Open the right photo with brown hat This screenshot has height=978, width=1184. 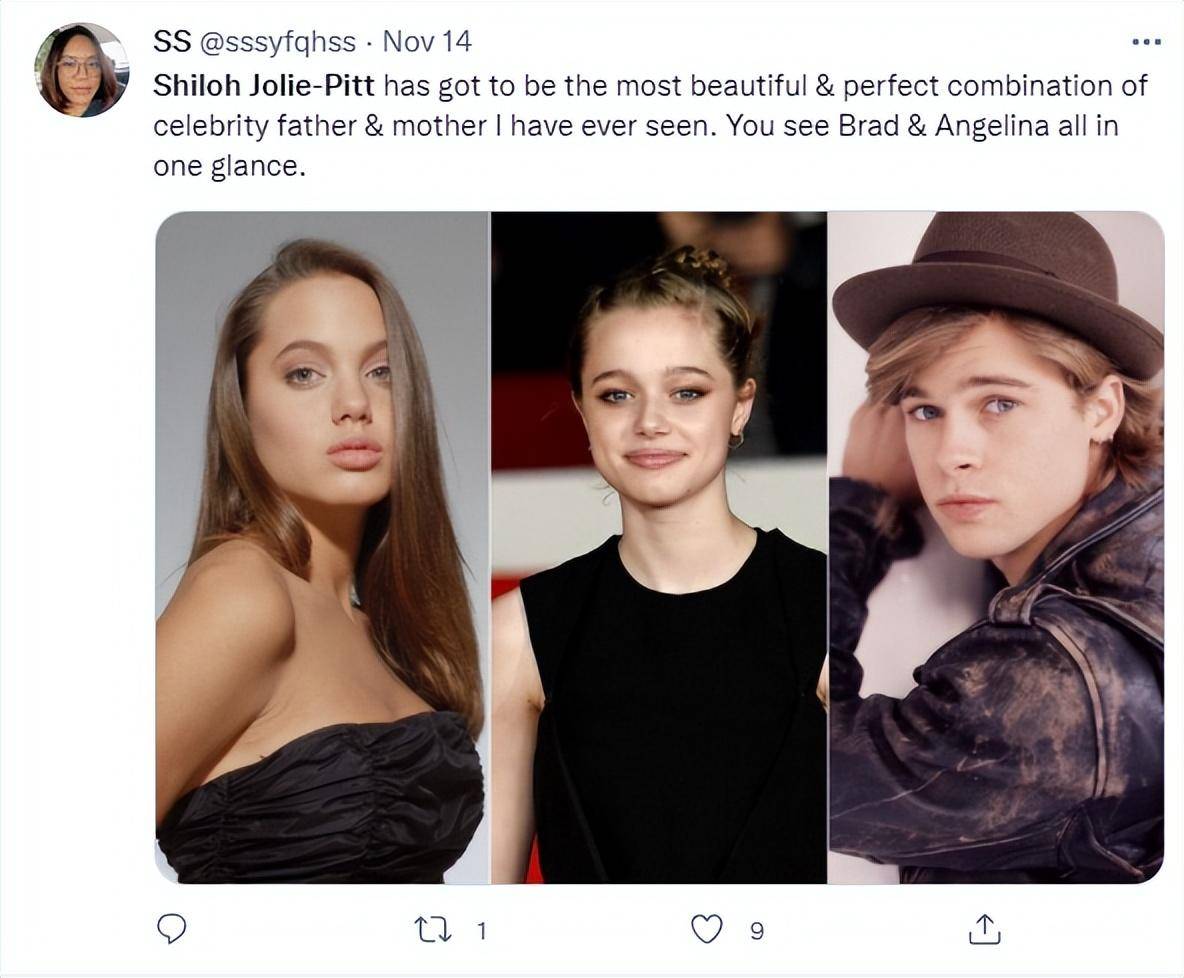pos(996,547)
